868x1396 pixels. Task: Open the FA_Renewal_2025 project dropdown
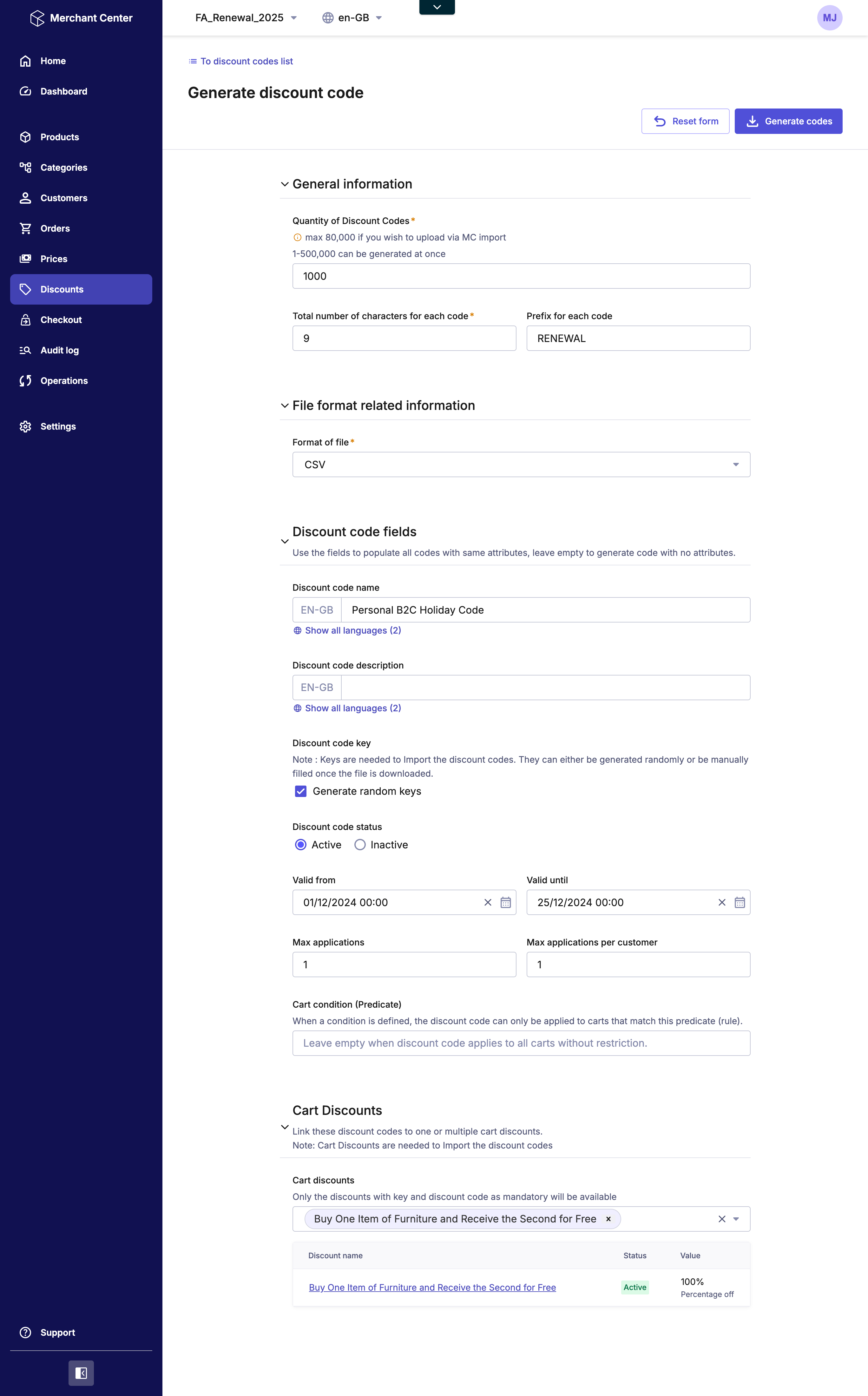[246, 18]
